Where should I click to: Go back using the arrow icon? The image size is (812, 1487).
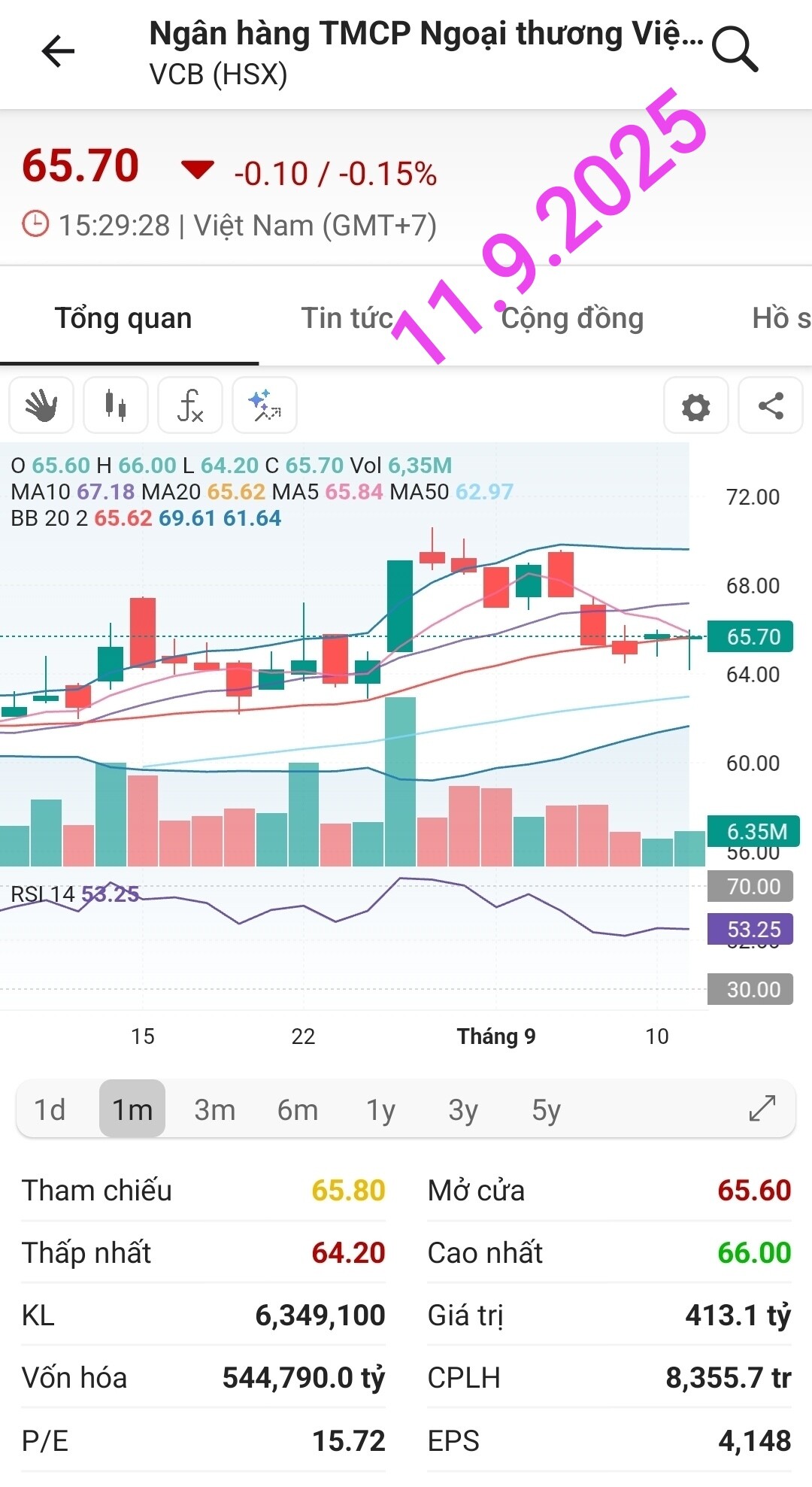[58, 51]
